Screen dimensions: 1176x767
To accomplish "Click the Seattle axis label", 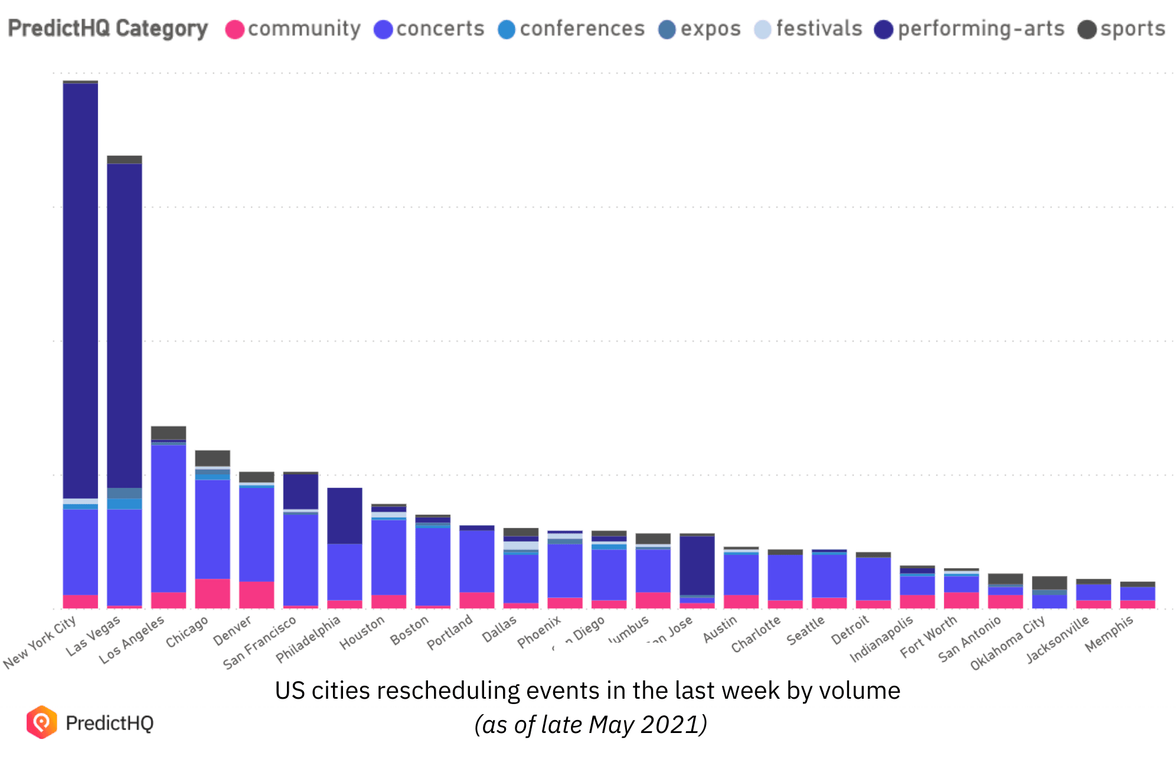I will coord(806,630).
